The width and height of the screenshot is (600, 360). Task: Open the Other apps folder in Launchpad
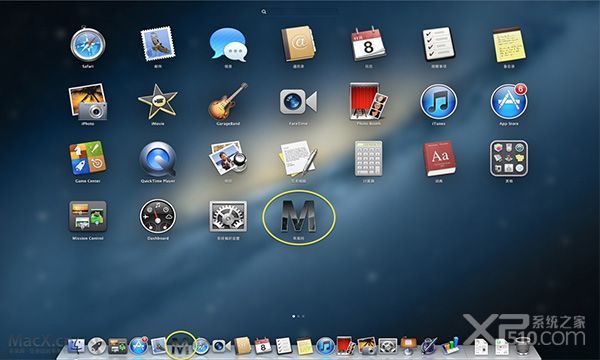click(x=509, y=158)
